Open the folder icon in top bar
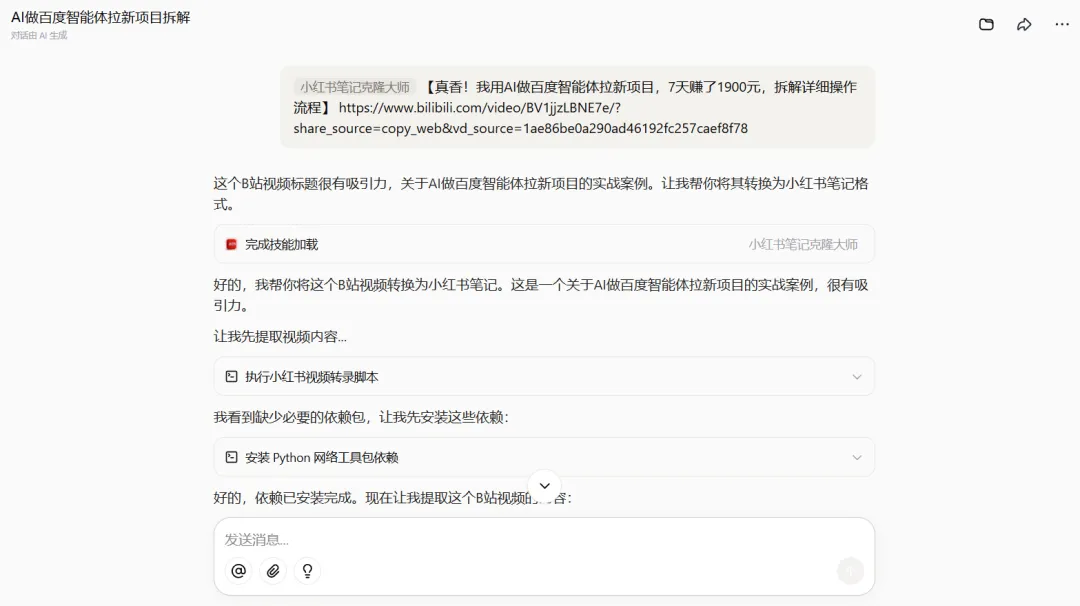 (x=986, y=25)
